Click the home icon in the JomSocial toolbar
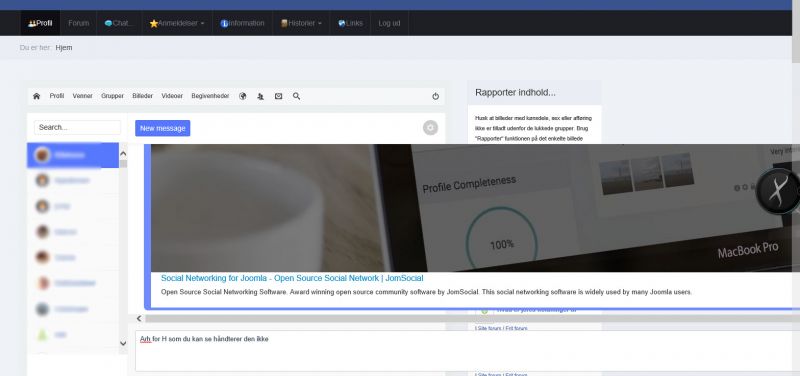800x376 pixels. tap(36, 96)
